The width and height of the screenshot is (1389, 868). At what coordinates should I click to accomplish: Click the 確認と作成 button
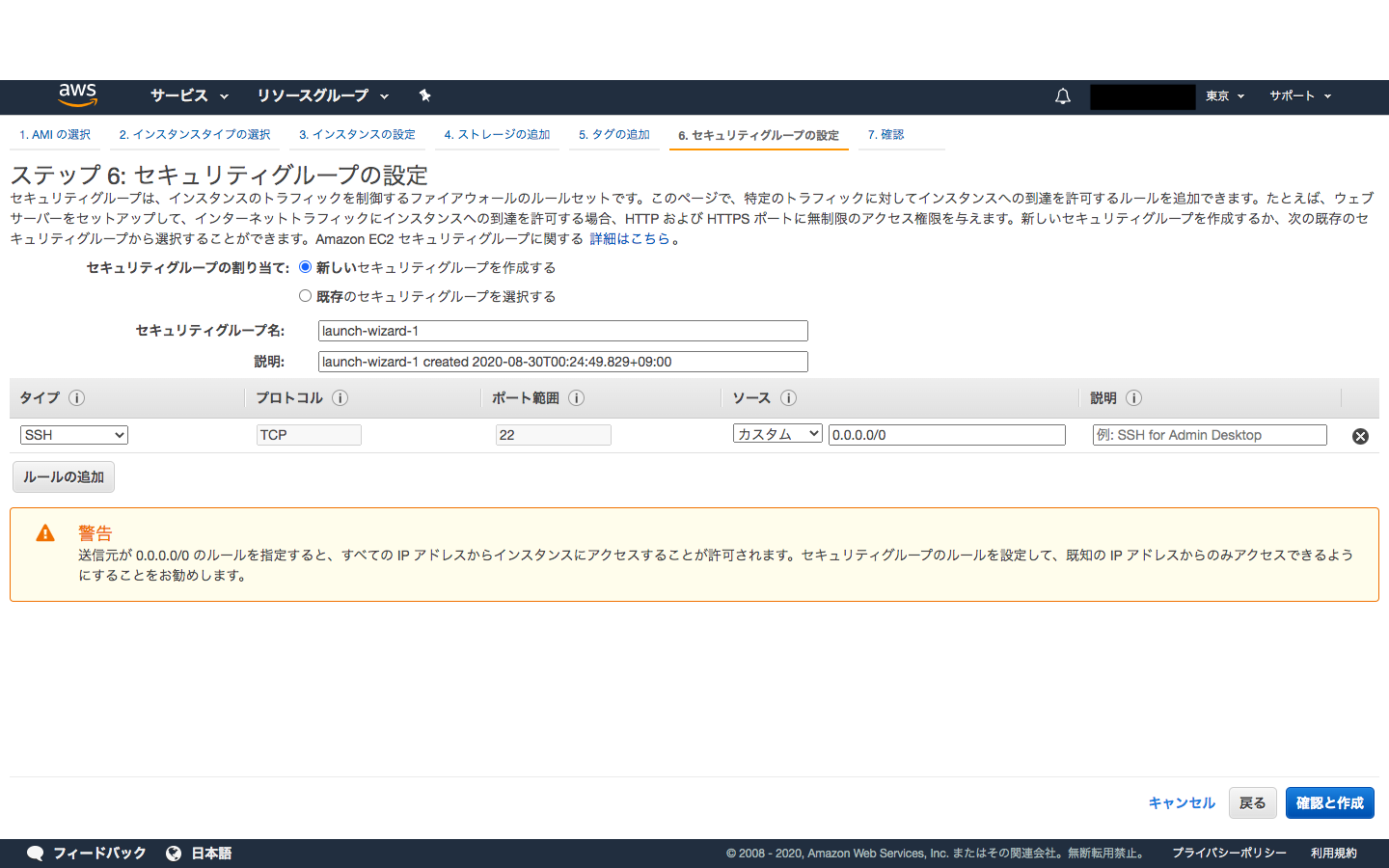1329,802
